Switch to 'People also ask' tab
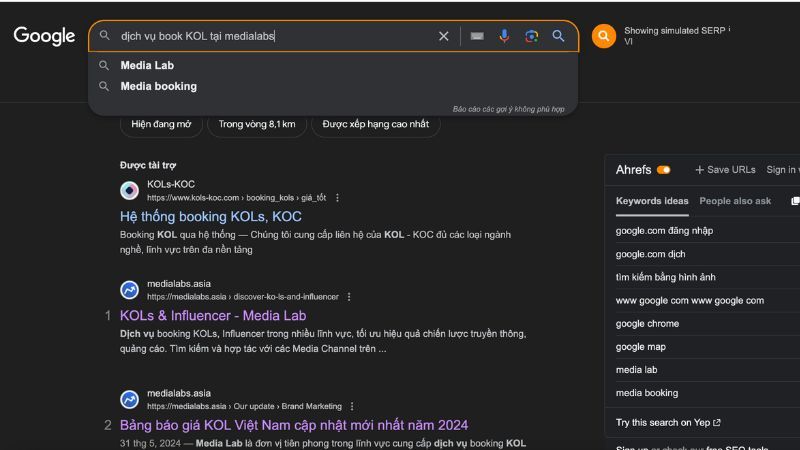 735,201
